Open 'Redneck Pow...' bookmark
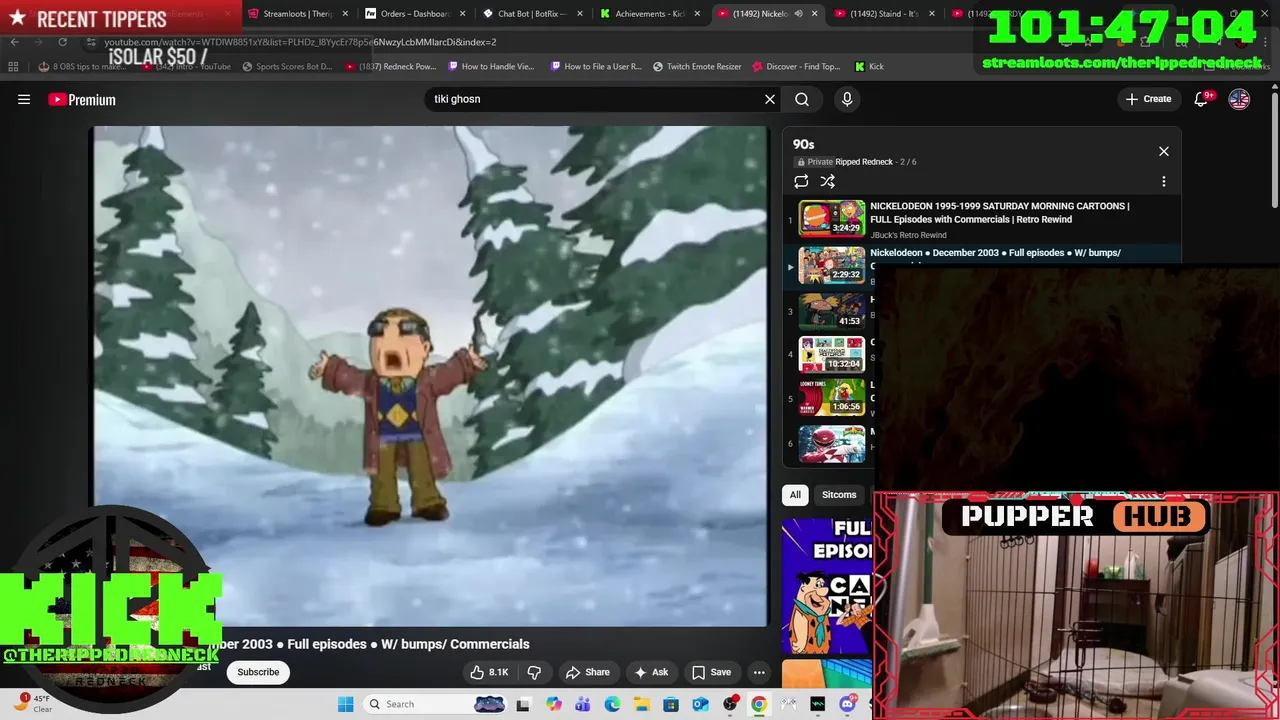The height and width of the screenshot is (720, 1280). [x=390, y=67]
